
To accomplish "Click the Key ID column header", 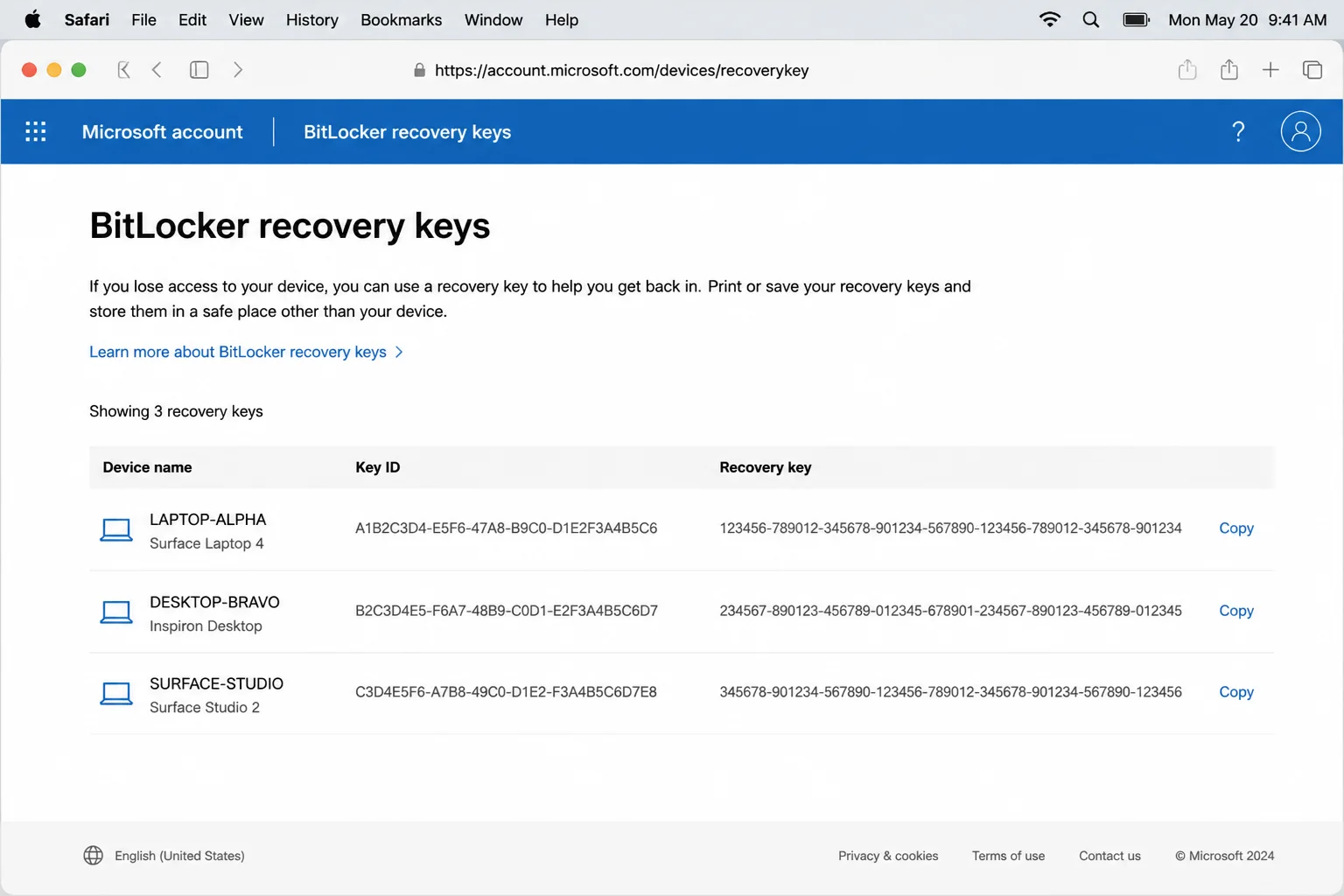I will pos(378,467).
